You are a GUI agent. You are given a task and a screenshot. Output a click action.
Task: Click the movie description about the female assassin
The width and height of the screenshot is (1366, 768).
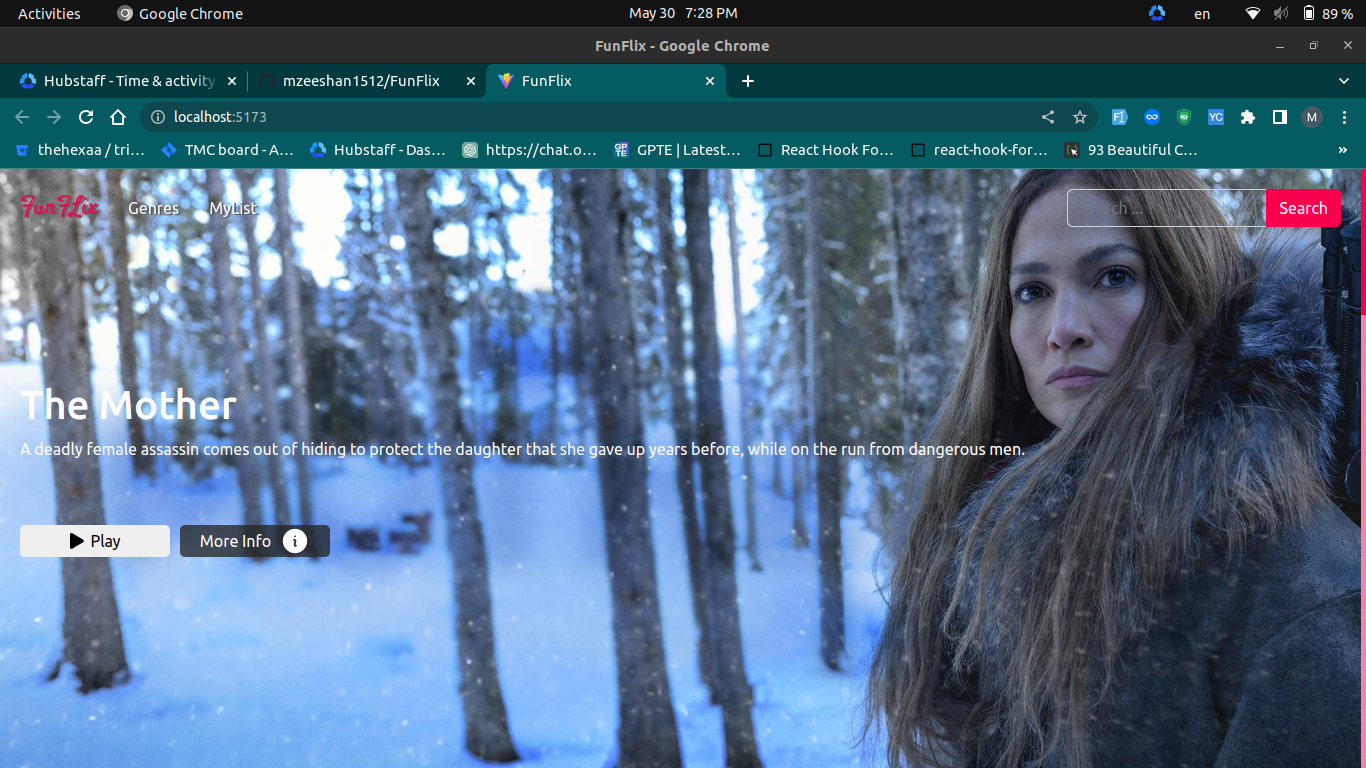click(x=522, y=449)
